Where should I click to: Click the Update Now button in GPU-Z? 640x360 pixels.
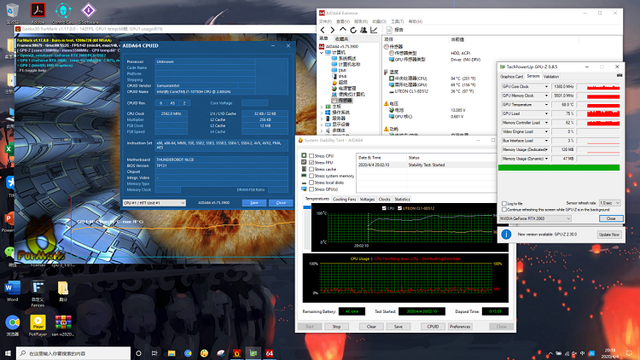point(609,235)
